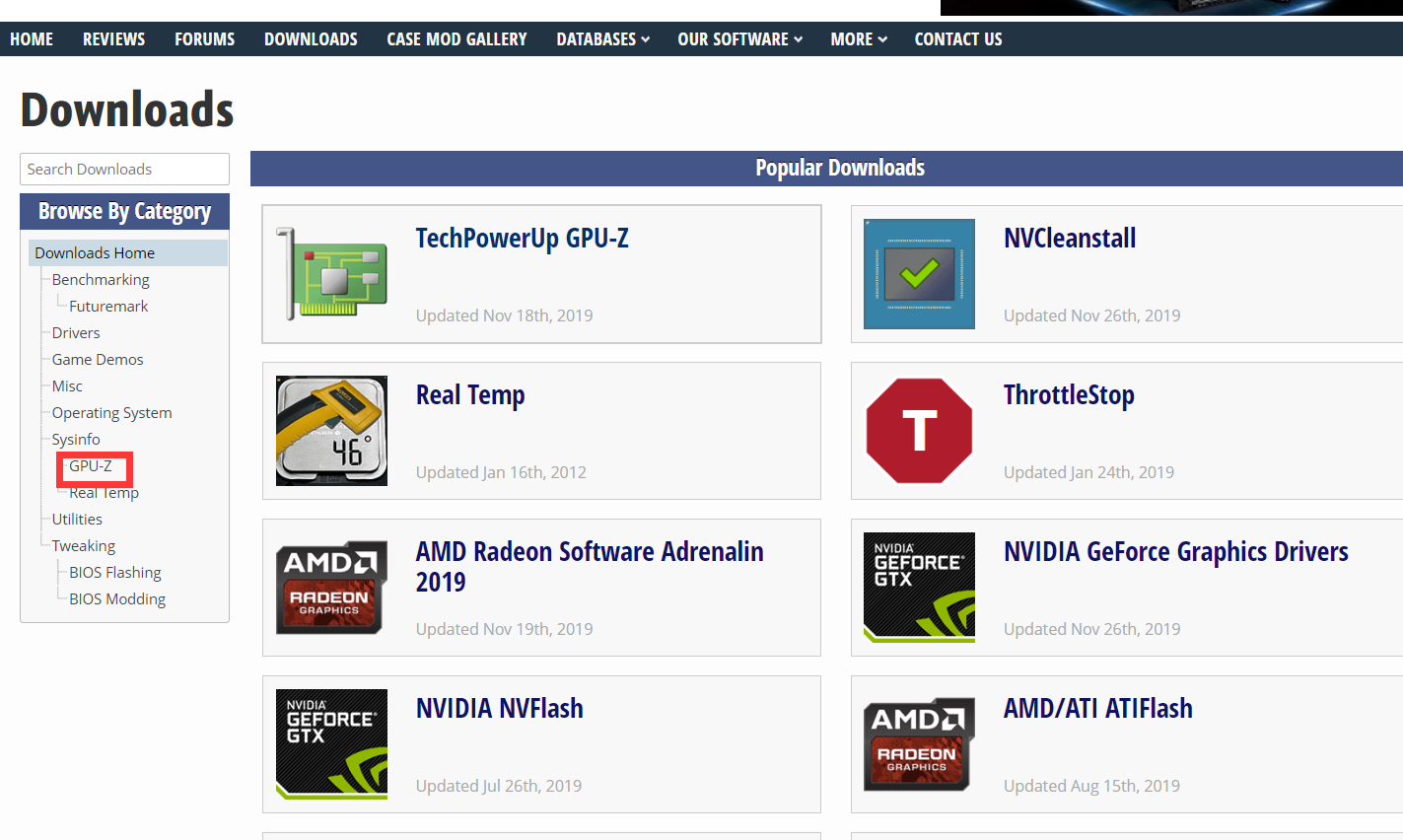Expand the MORE dropdown menu
Screen dimensions: 1403x840
859,39
